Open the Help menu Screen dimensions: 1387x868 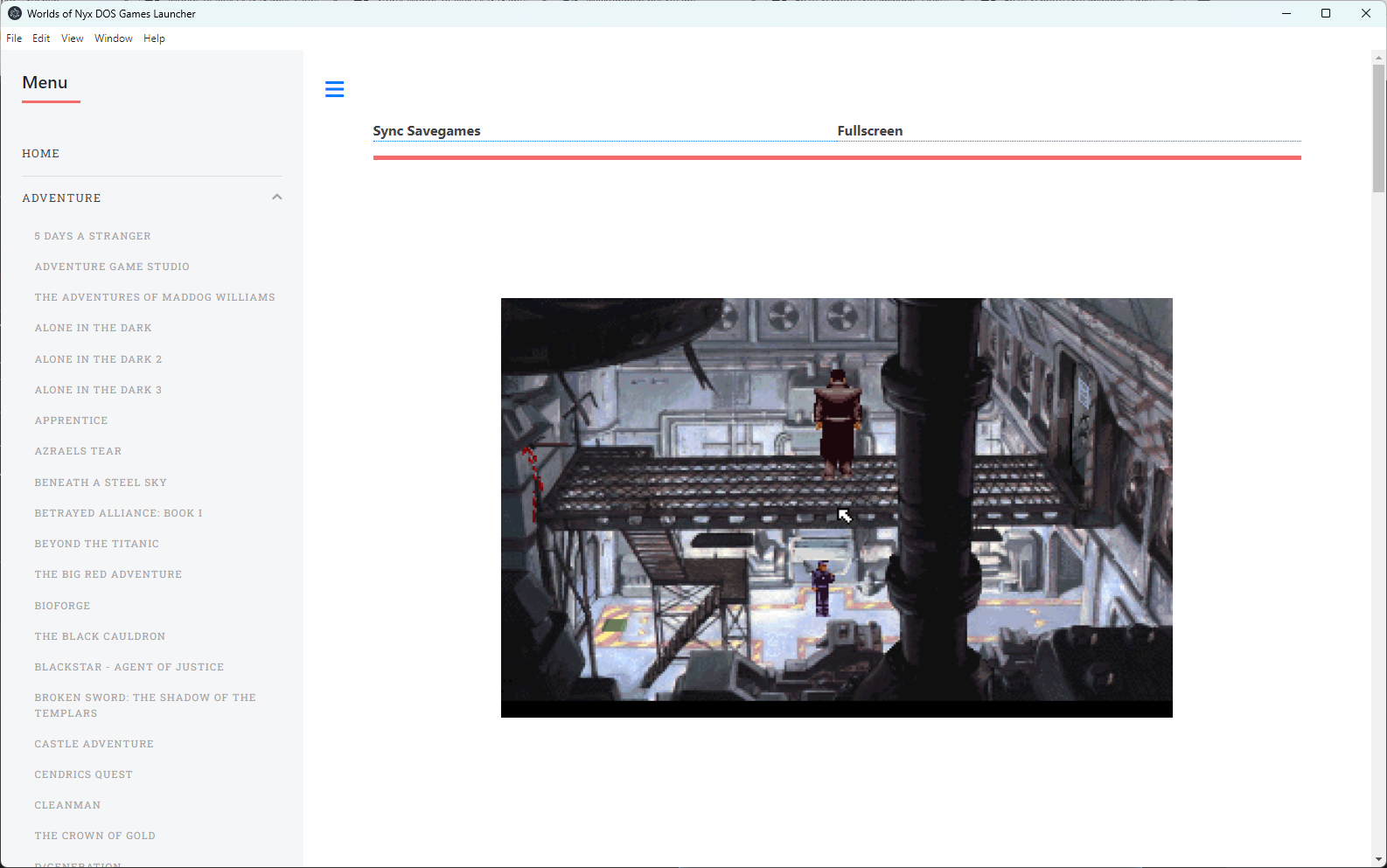(x=154, y=38)
